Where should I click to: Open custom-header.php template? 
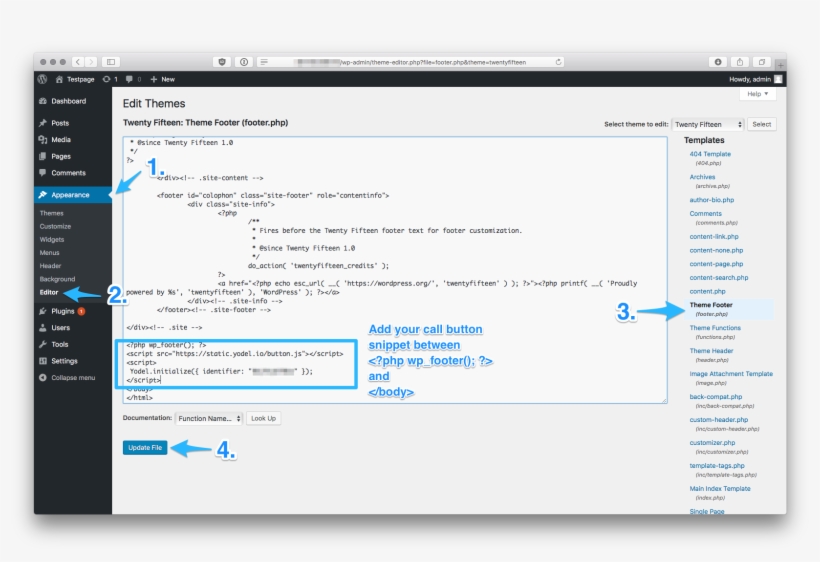(719, 420)
